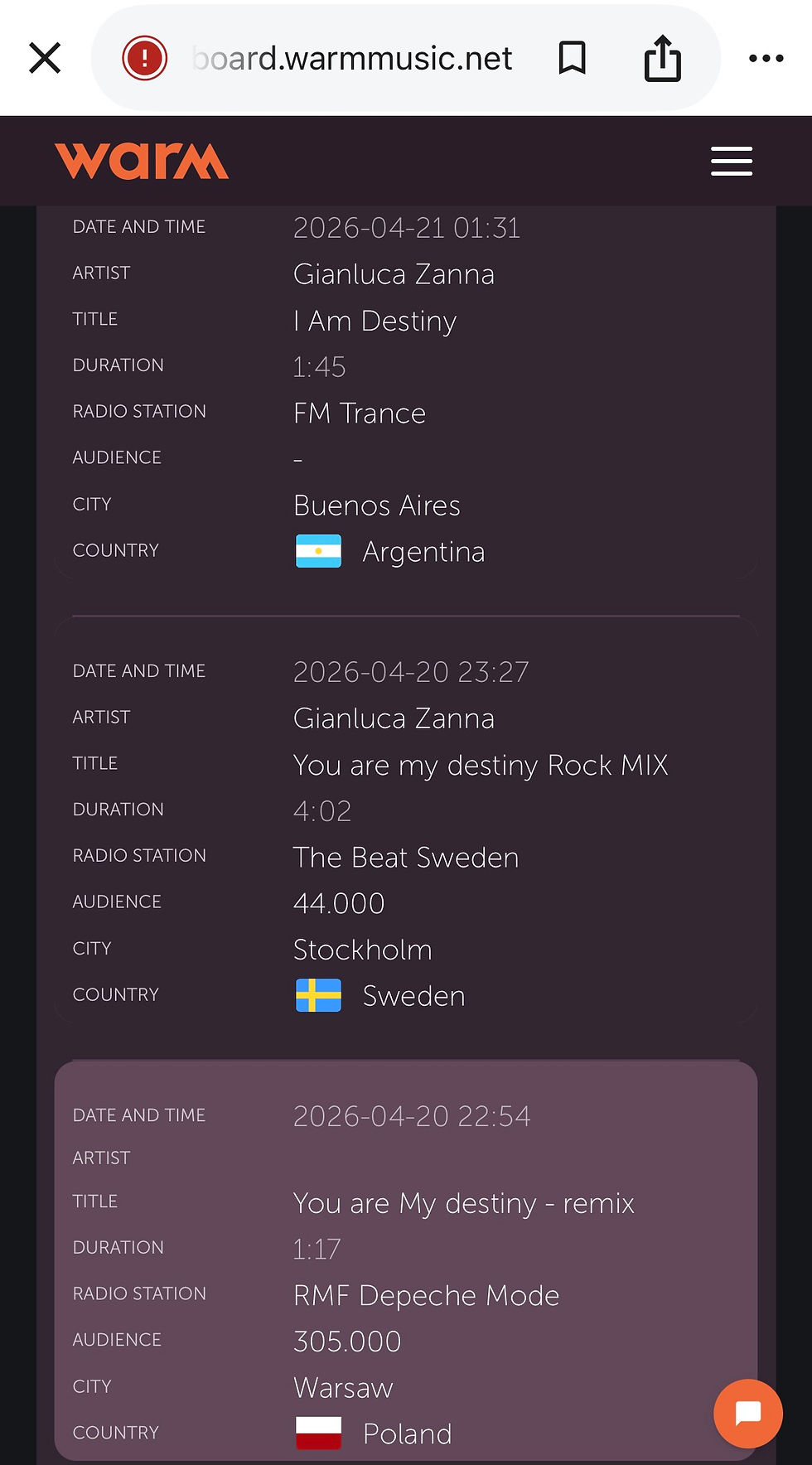The image size is (812, 1465).
Task: Select the Warsaw city value
Action: [342, 1388]
